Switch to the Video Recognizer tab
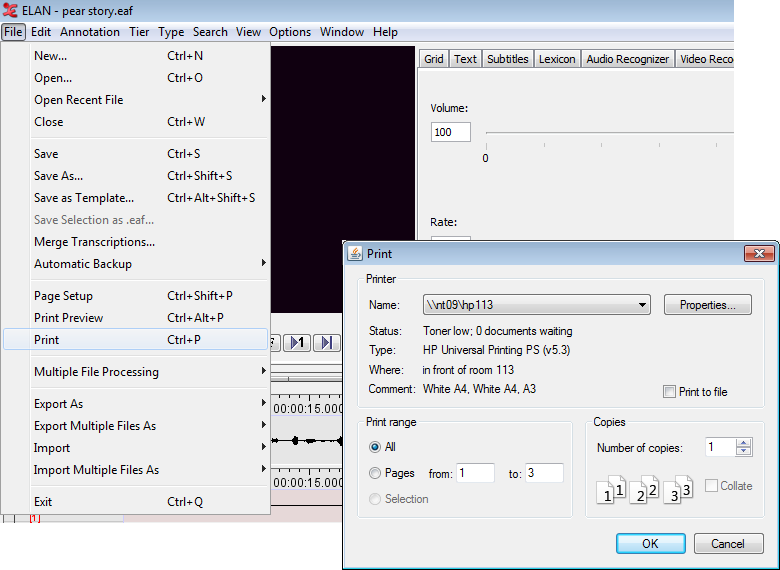 [705, 59]
